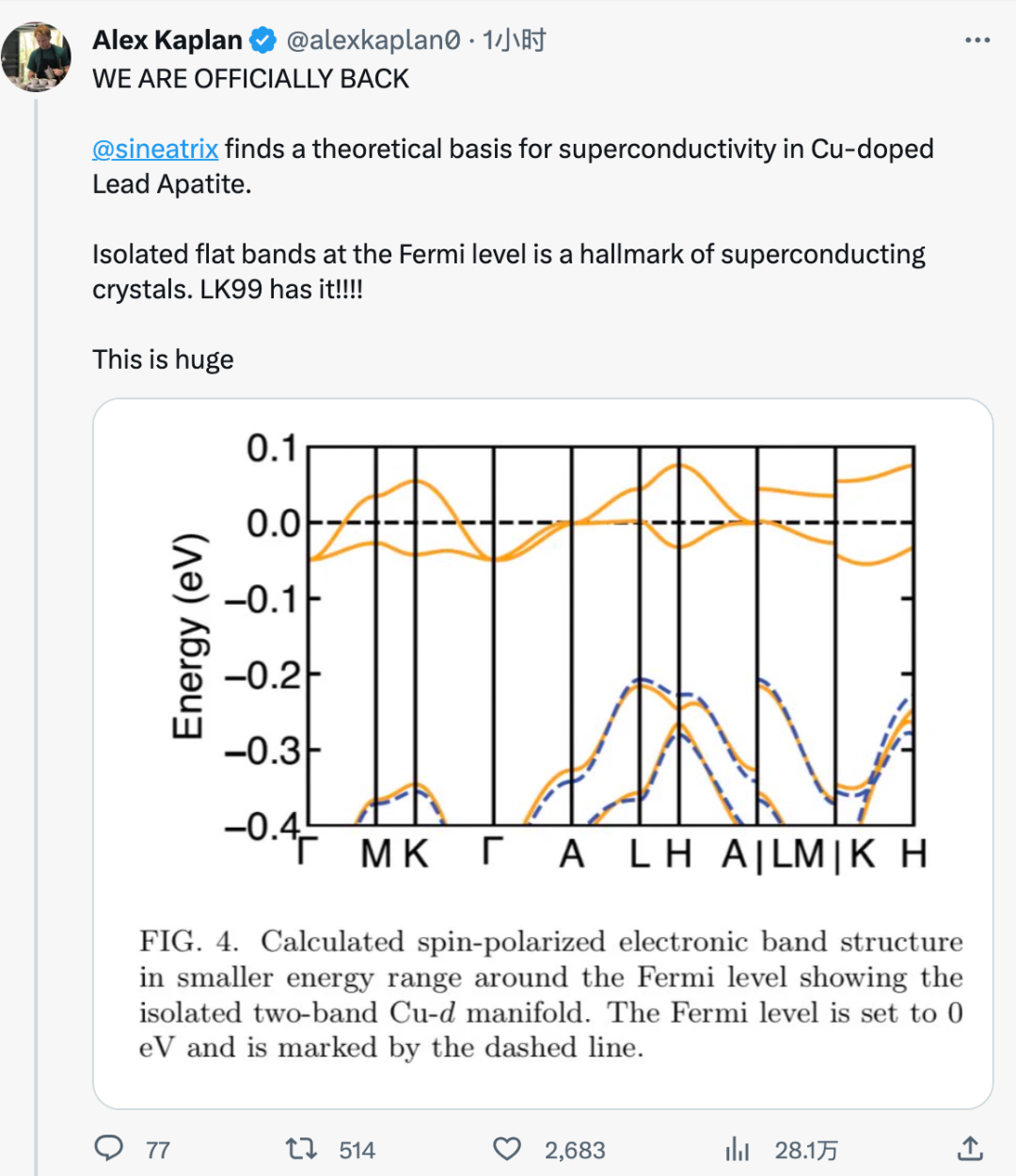Click the blue verified badge
This screenshot has width=1016, height=1176.
(262, 40)
